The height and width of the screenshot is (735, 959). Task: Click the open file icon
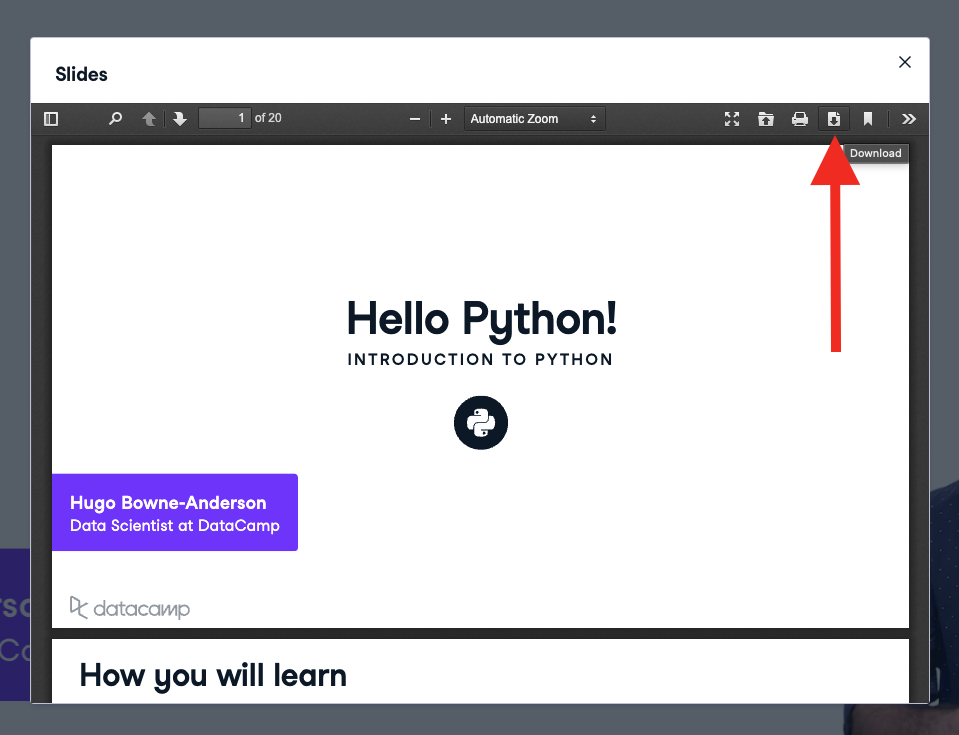tap(766, 119)
